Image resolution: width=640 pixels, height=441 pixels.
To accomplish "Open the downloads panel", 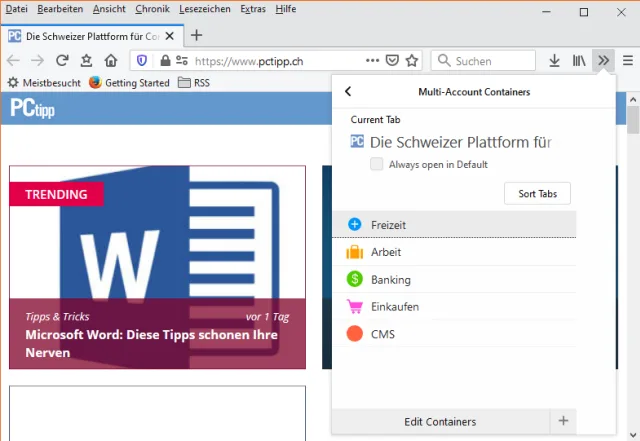I will click(555, 61).
